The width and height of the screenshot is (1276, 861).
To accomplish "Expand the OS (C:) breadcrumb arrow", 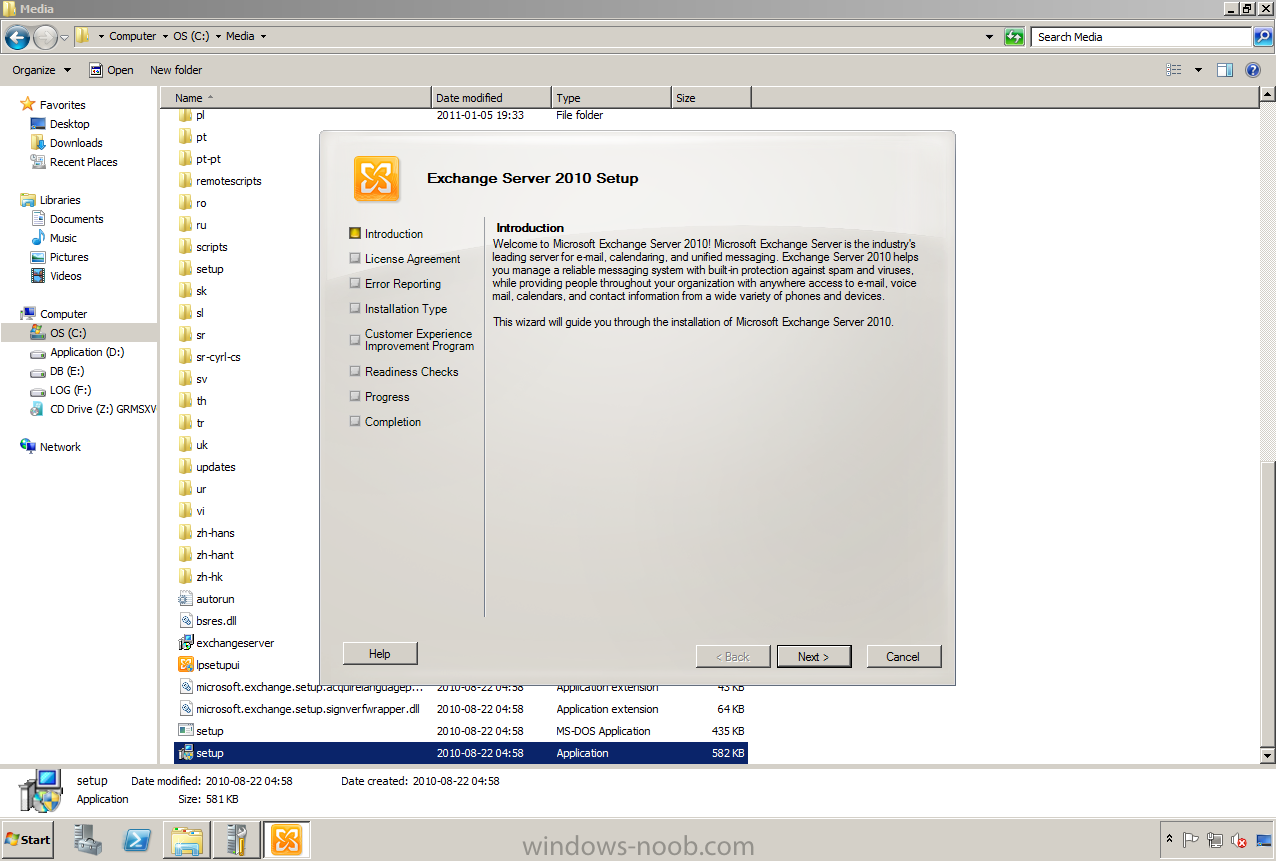I will pos(216,37).
